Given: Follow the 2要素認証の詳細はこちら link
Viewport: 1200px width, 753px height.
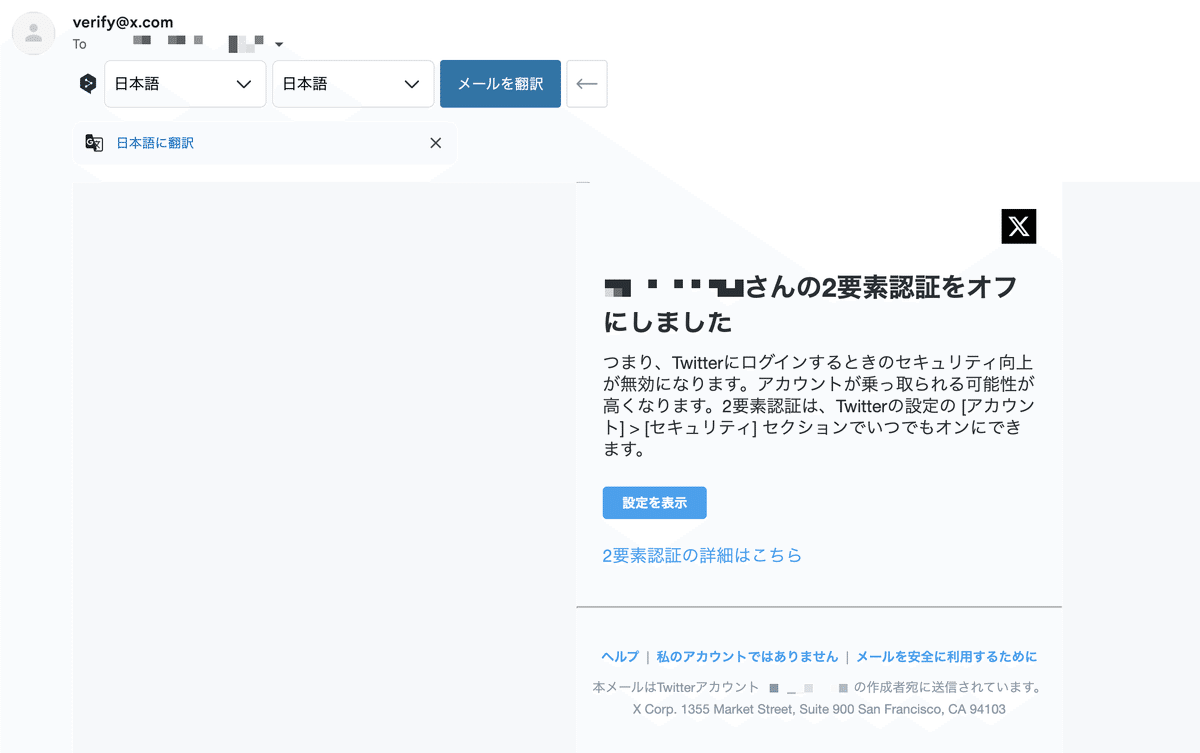Looking at the screenshot, I should [x=700, y=555].
